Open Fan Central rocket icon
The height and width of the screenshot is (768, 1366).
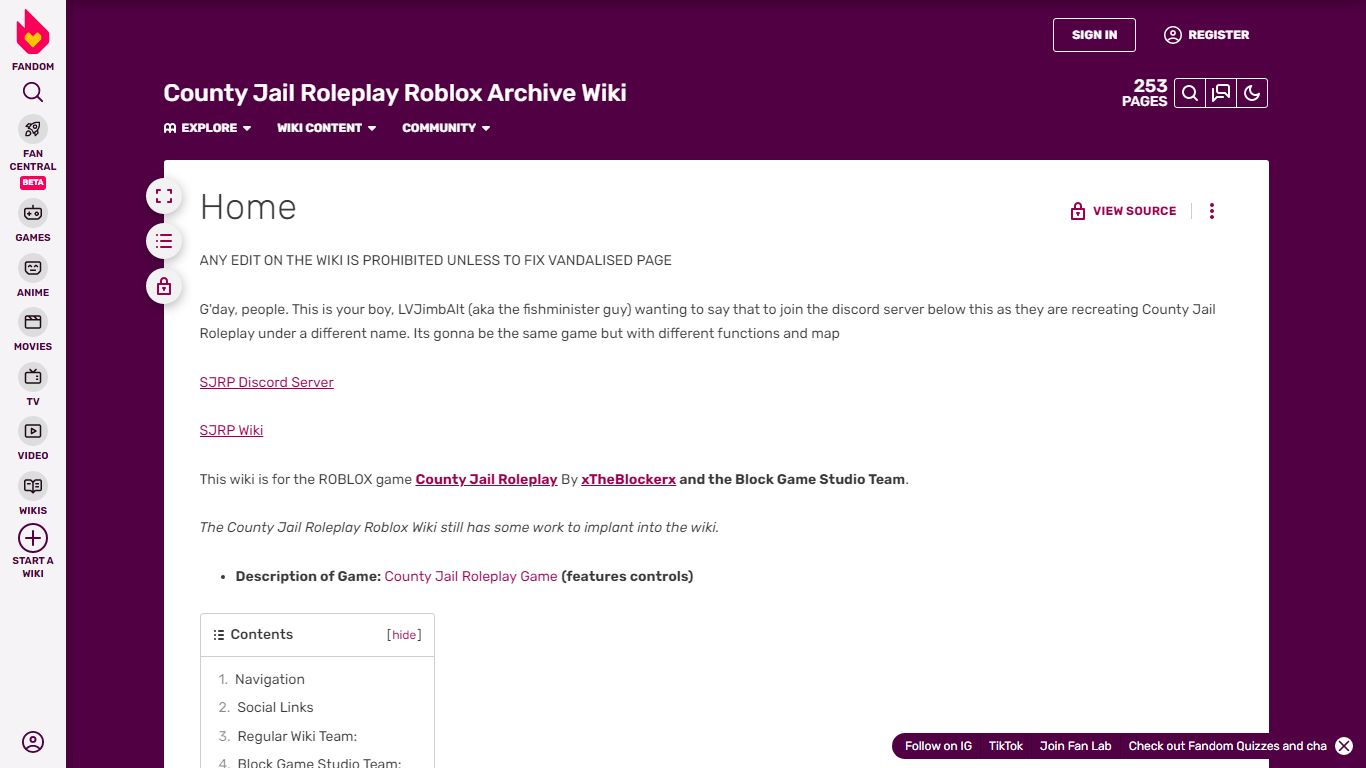33,129
